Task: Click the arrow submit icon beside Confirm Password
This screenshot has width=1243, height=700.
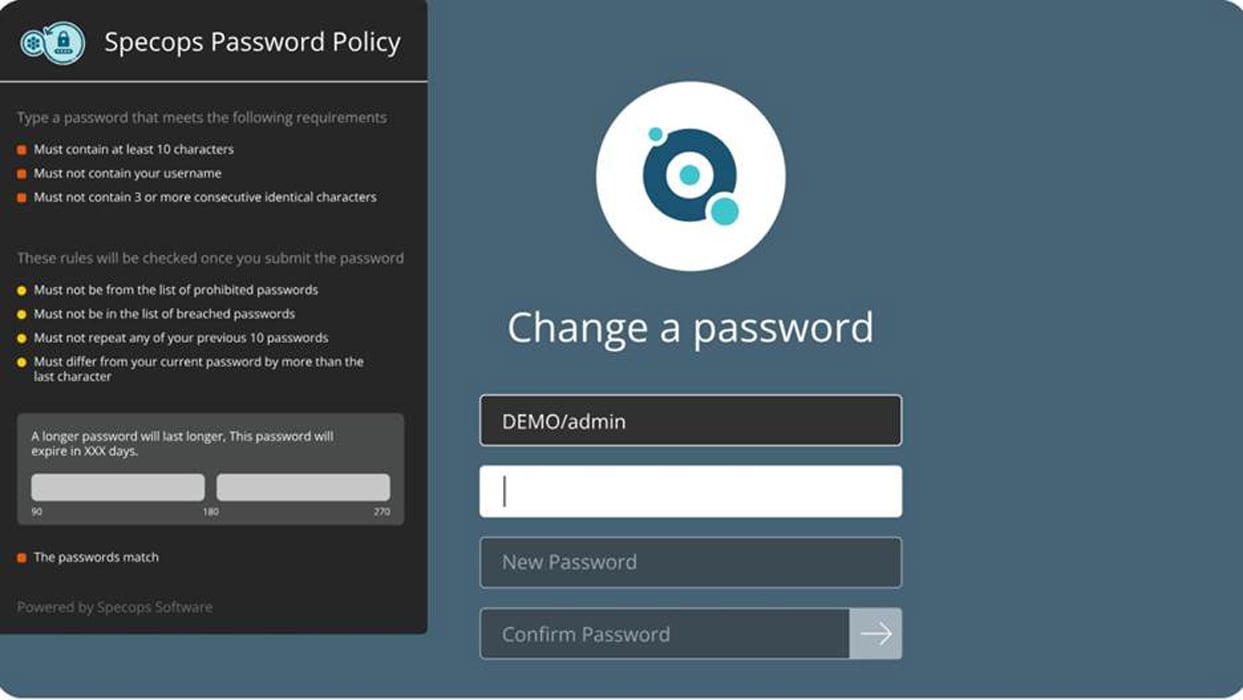Action: pos(876,633)
